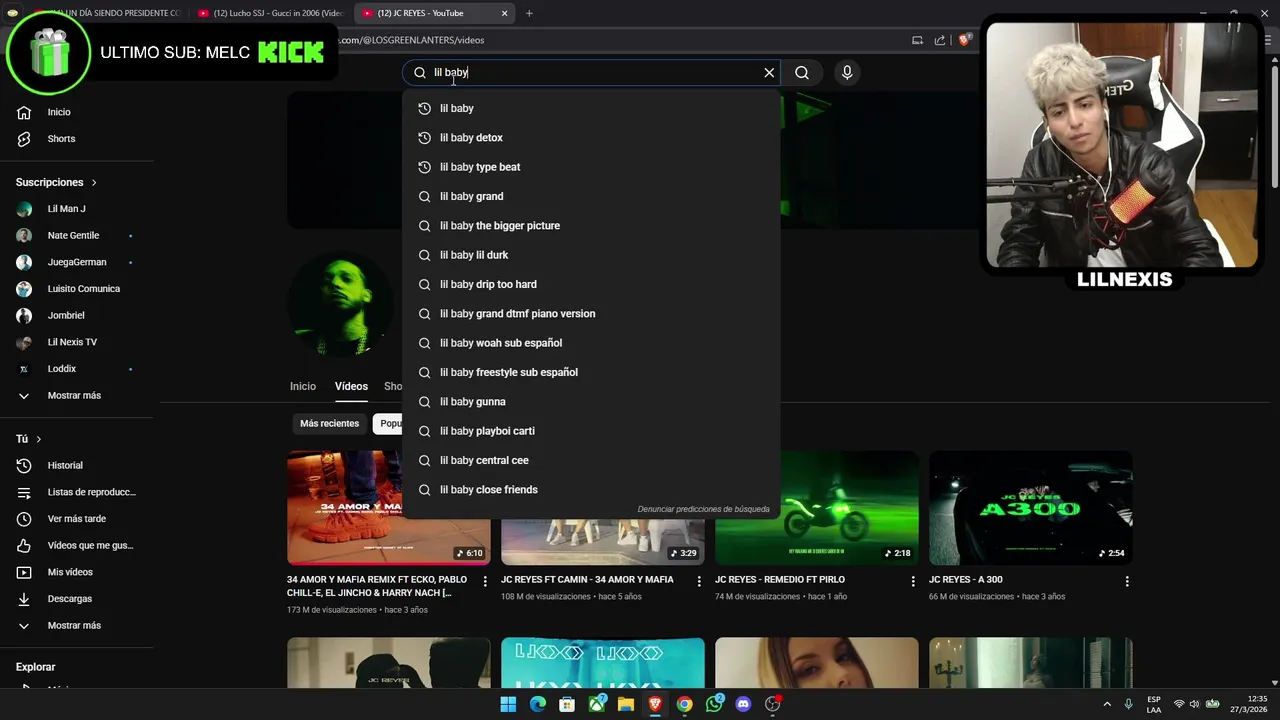Choose 'lil baby freestyle sub español' suggestion
The width and height of the screenshot is (1280, 720).
point(591,372)
